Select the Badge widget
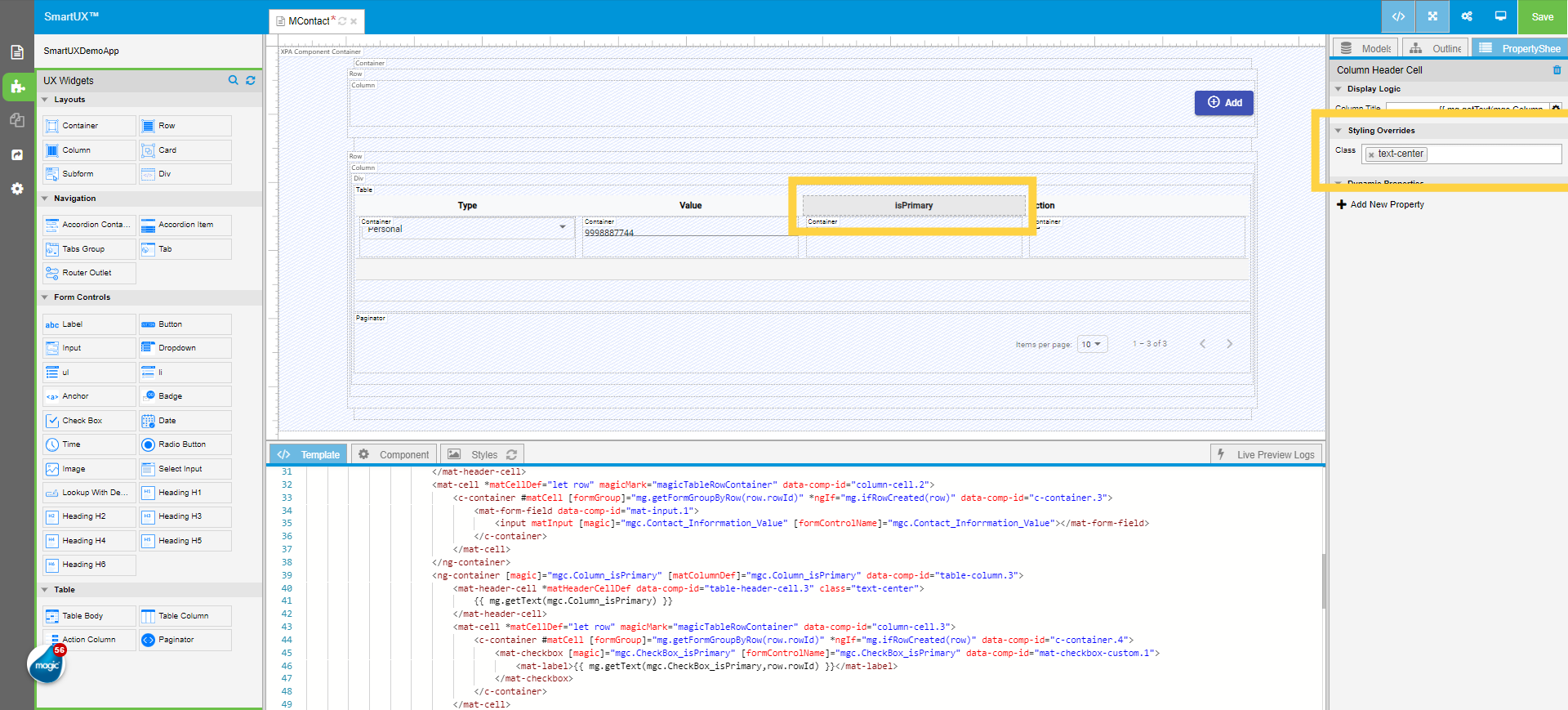Viewport: 1568px width, 710px height. point(185,396)
